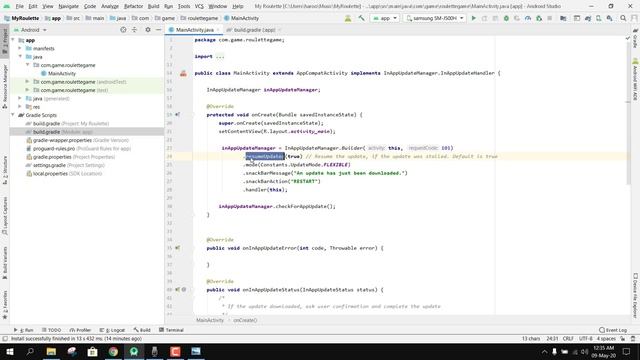Switch to MainActivity.java editor tab

coord(194,30)
